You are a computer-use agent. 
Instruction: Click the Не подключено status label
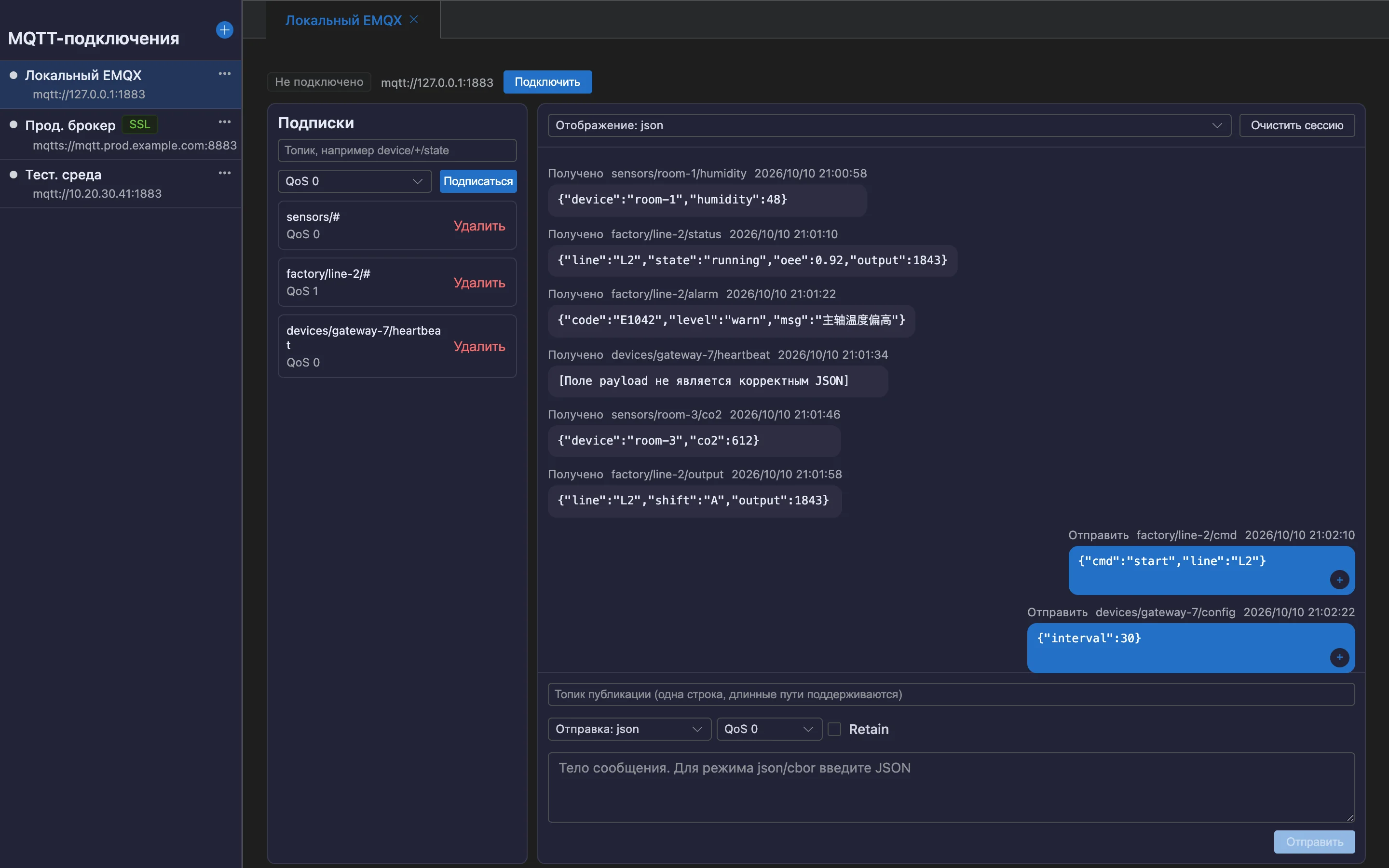318,81
